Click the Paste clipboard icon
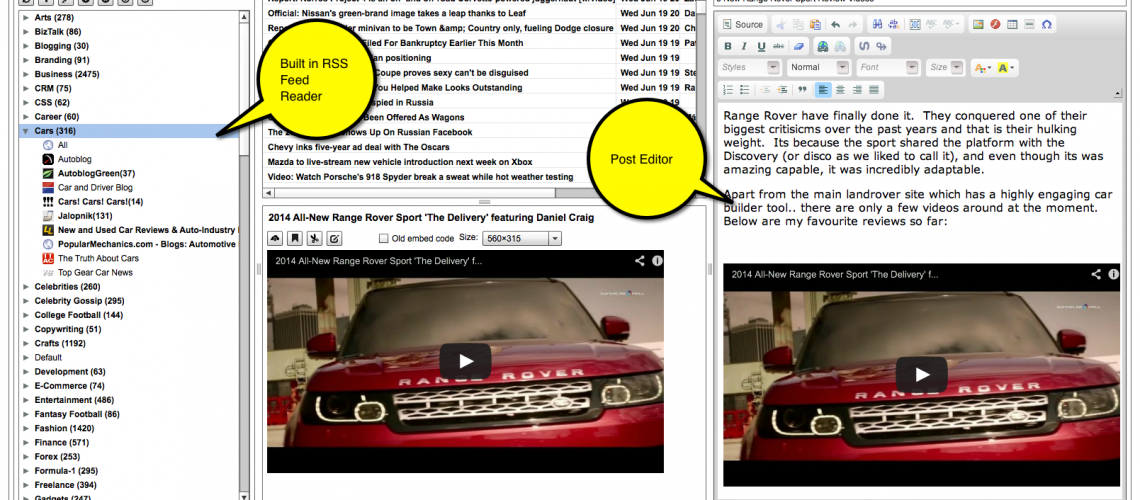 815,24
